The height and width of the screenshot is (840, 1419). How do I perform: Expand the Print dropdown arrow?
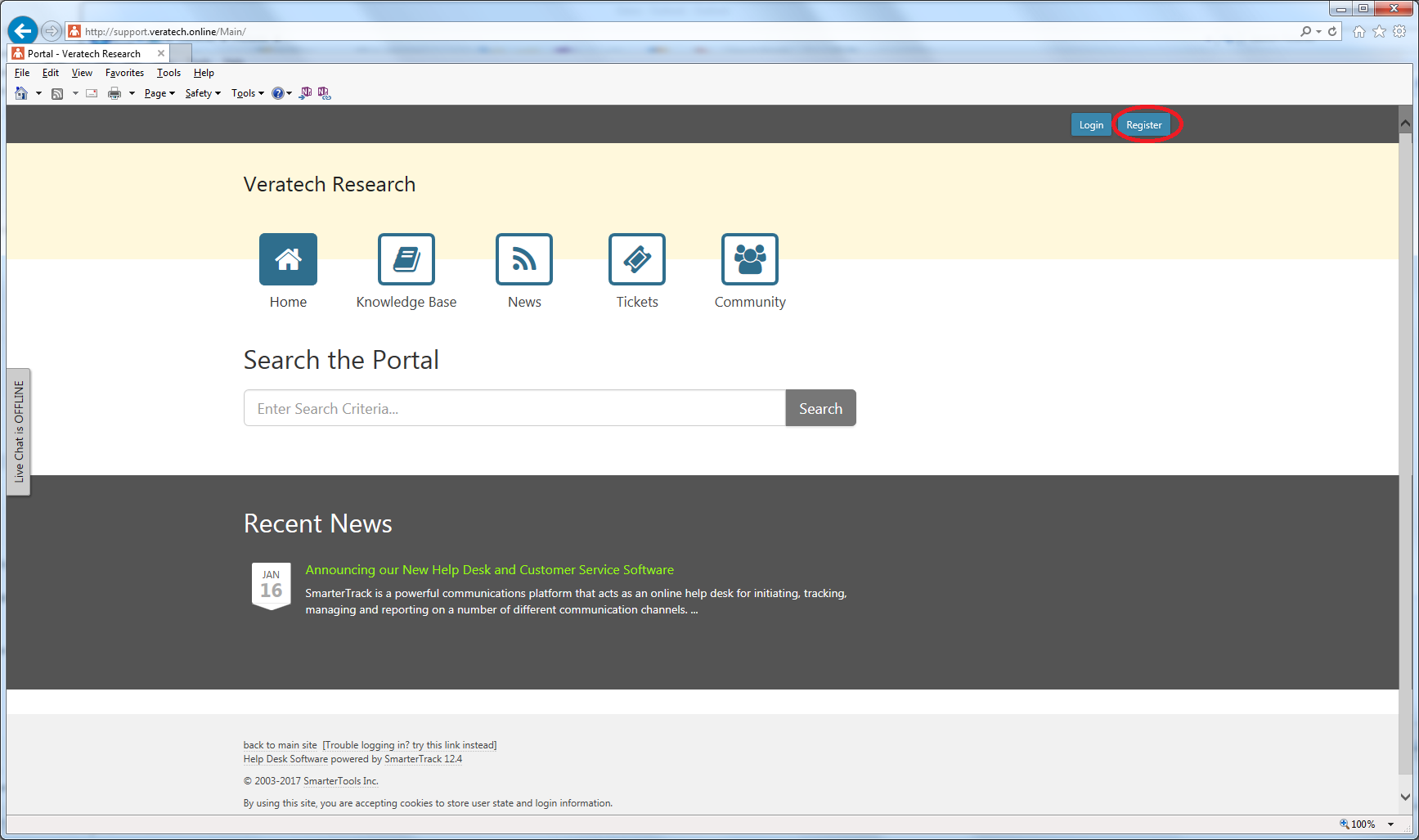point(132,93)
